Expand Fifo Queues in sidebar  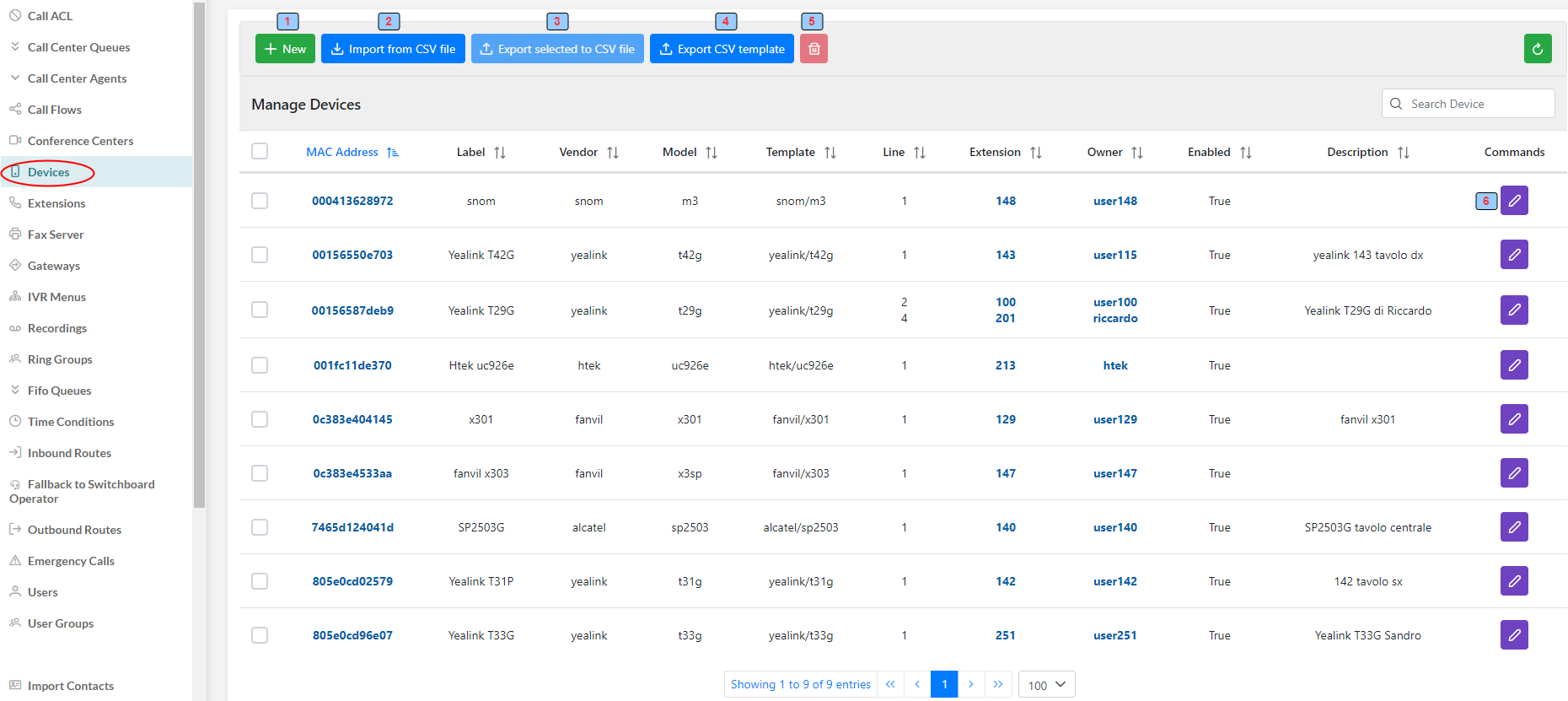pyautogui.click(x=96, y=391)
